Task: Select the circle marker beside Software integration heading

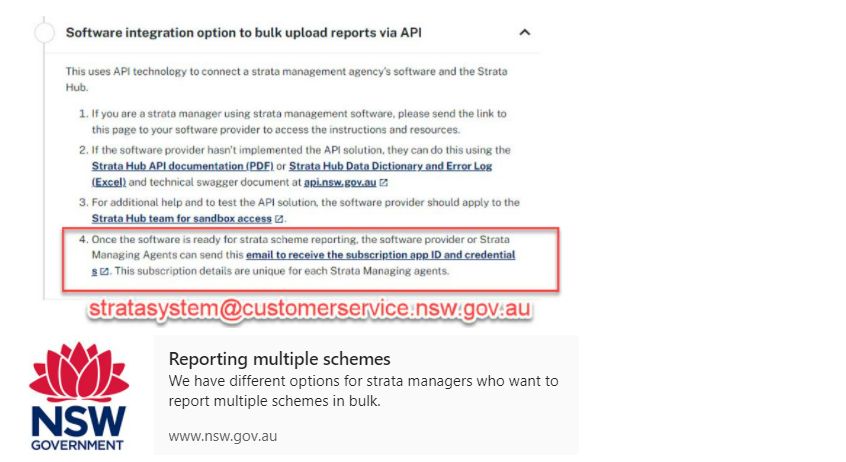Action: pos(45,32)
